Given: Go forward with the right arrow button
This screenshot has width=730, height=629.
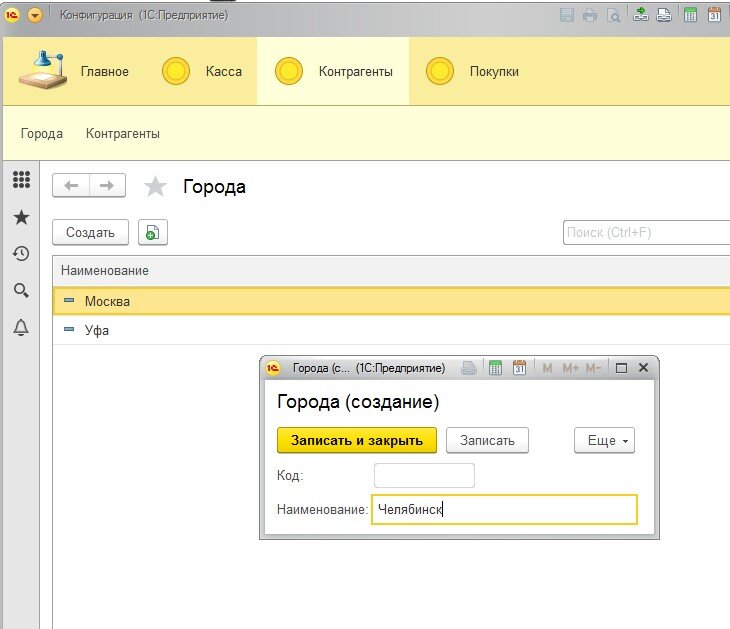Looking at the screenshot, I should coord(108,186).
